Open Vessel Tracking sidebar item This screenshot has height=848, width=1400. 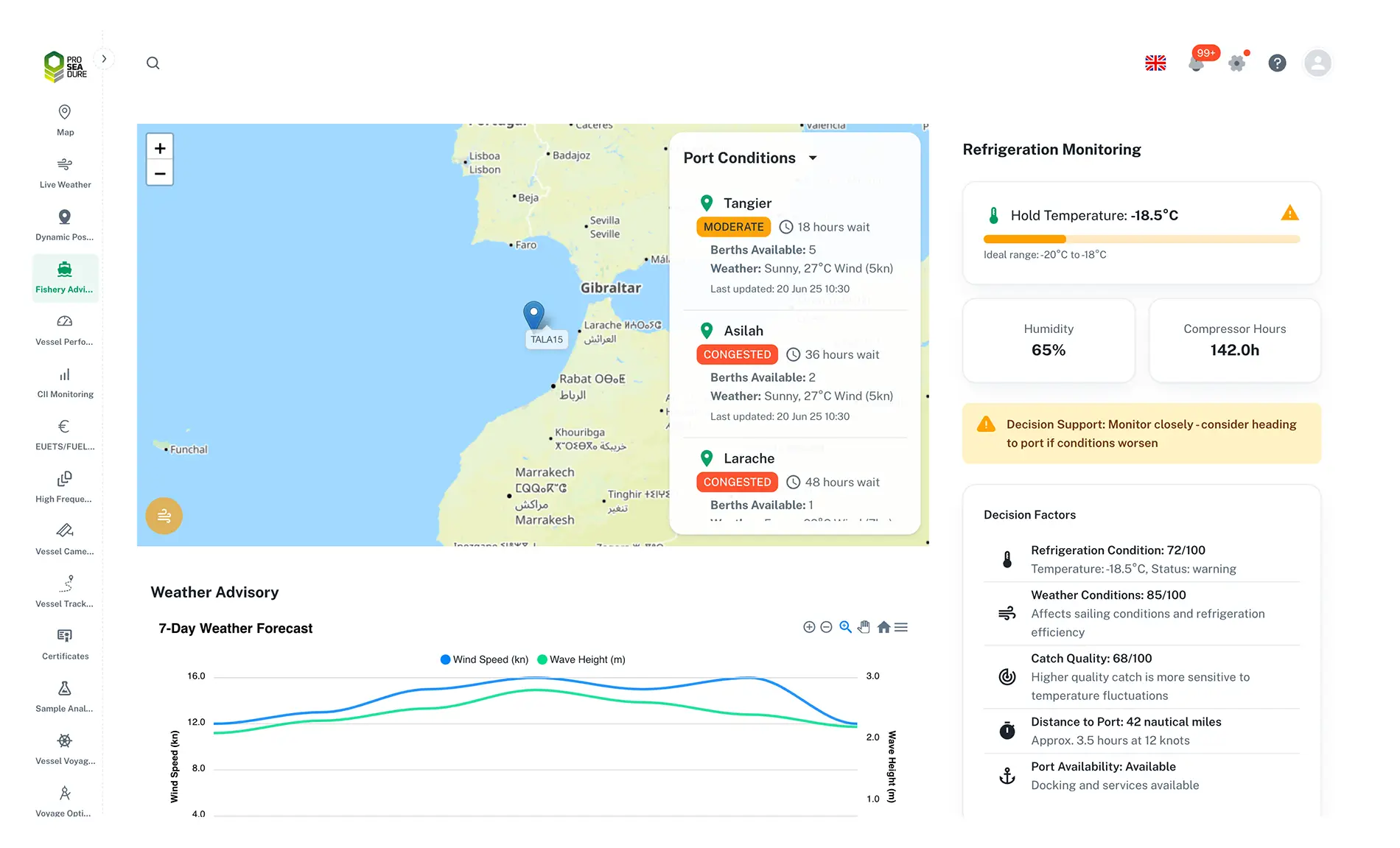(x=65, y=592)
